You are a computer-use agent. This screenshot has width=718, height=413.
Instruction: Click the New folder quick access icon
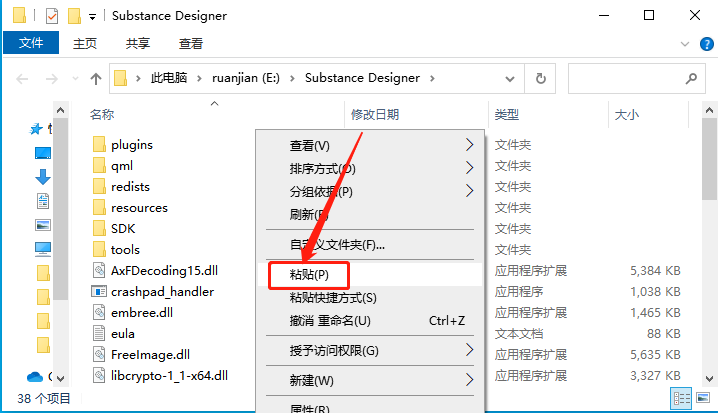click(x=74, y=16)
